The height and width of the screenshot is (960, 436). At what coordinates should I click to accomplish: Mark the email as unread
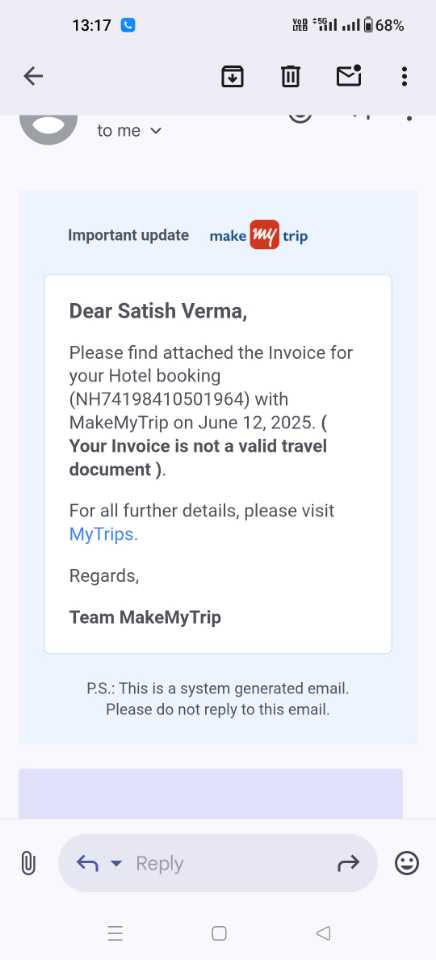tap(349, 76)
